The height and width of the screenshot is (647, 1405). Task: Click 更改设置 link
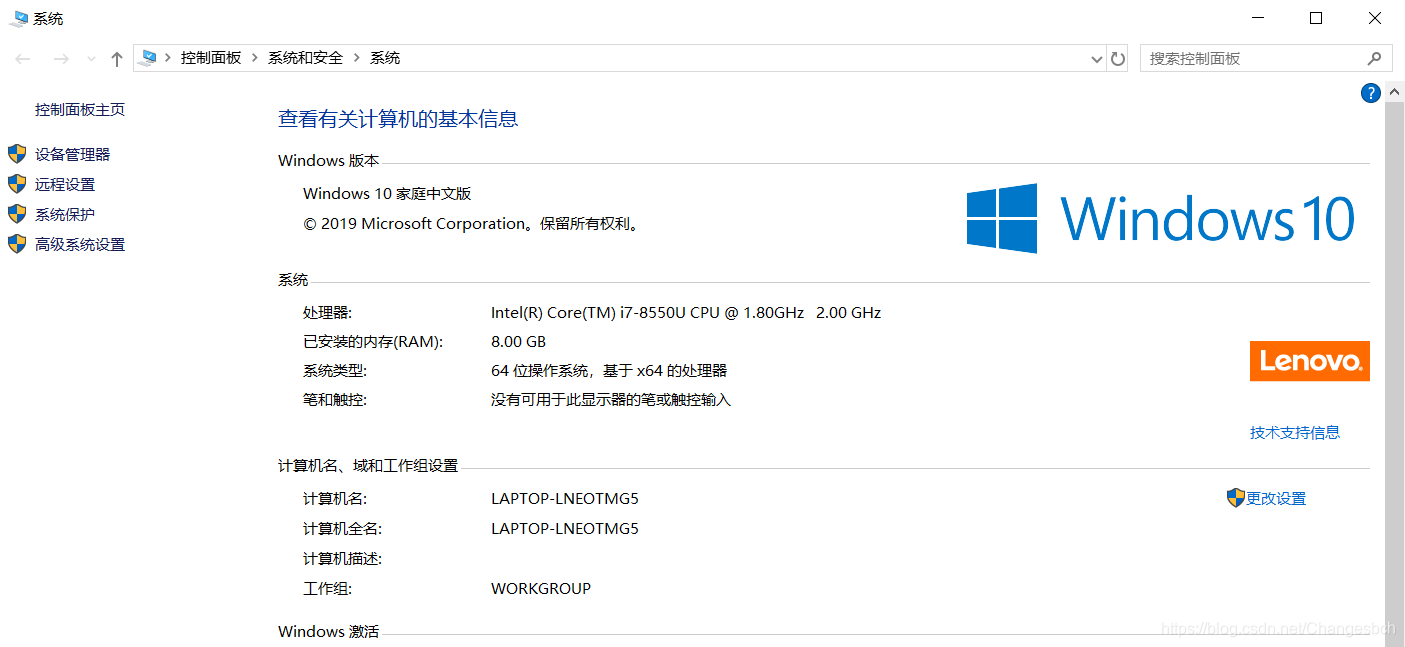point(1276,498)
